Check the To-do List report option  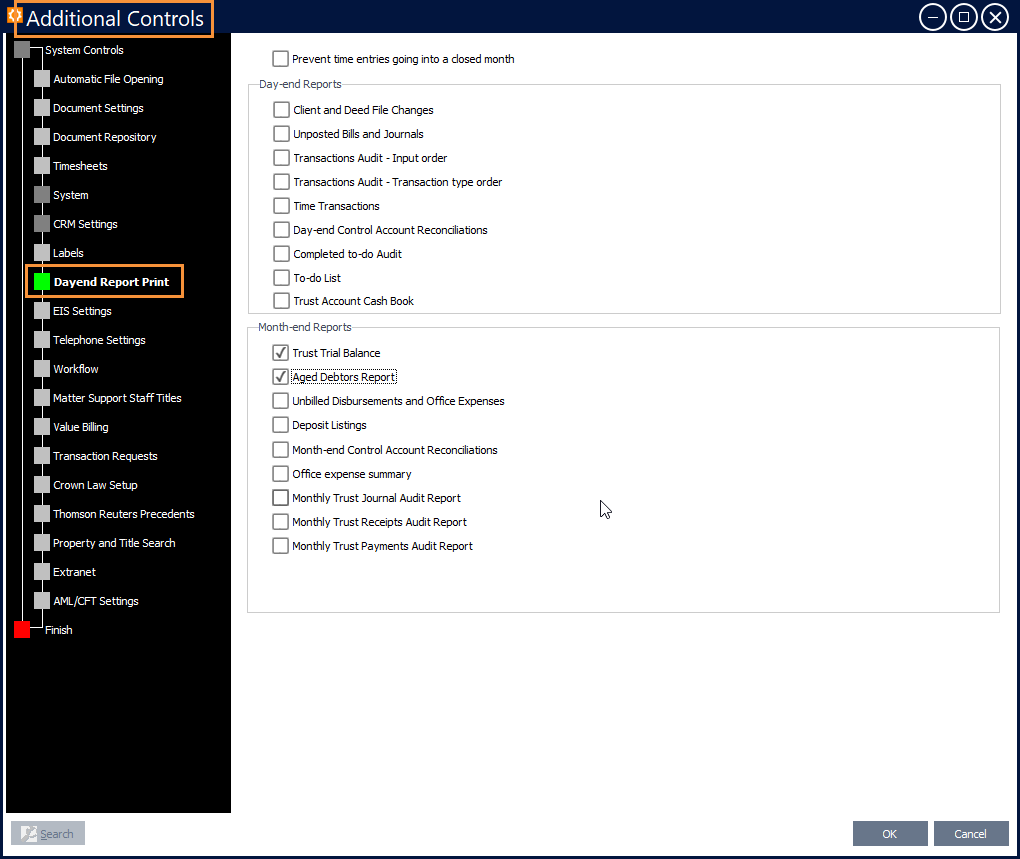[282, 278]
